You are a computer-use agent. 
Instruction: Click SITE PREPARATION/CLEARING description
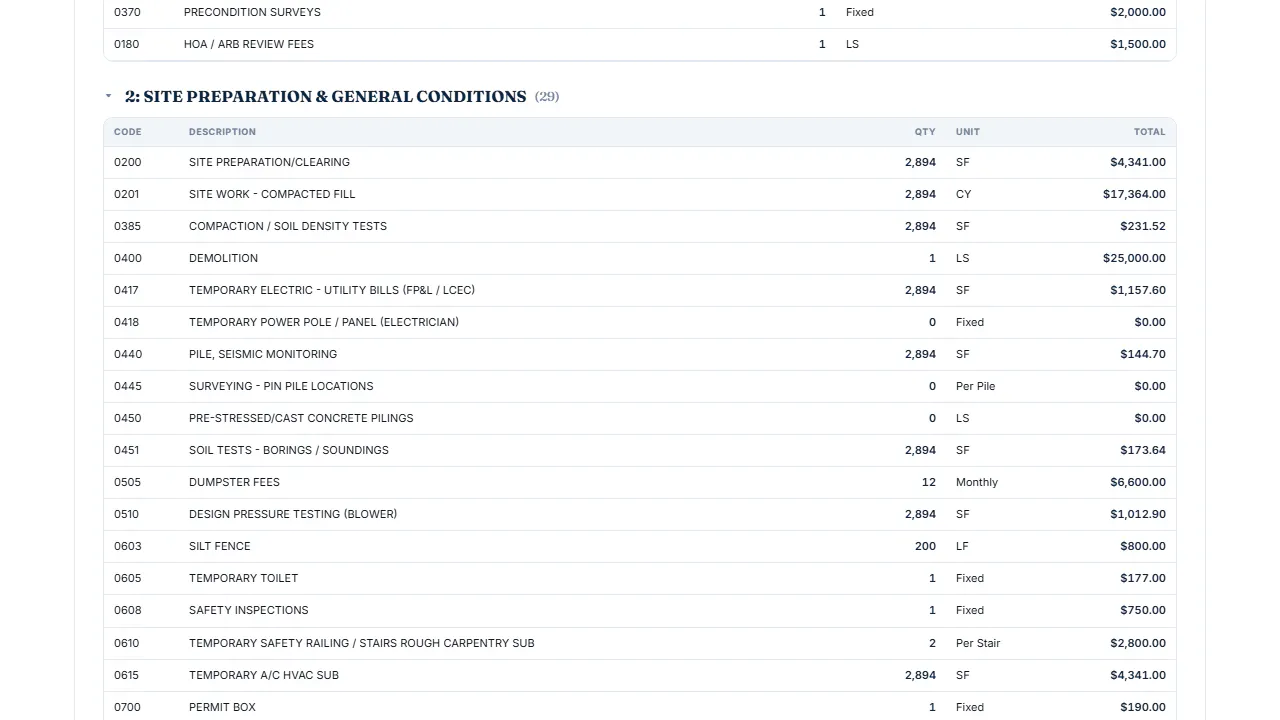tap(269, 162)
